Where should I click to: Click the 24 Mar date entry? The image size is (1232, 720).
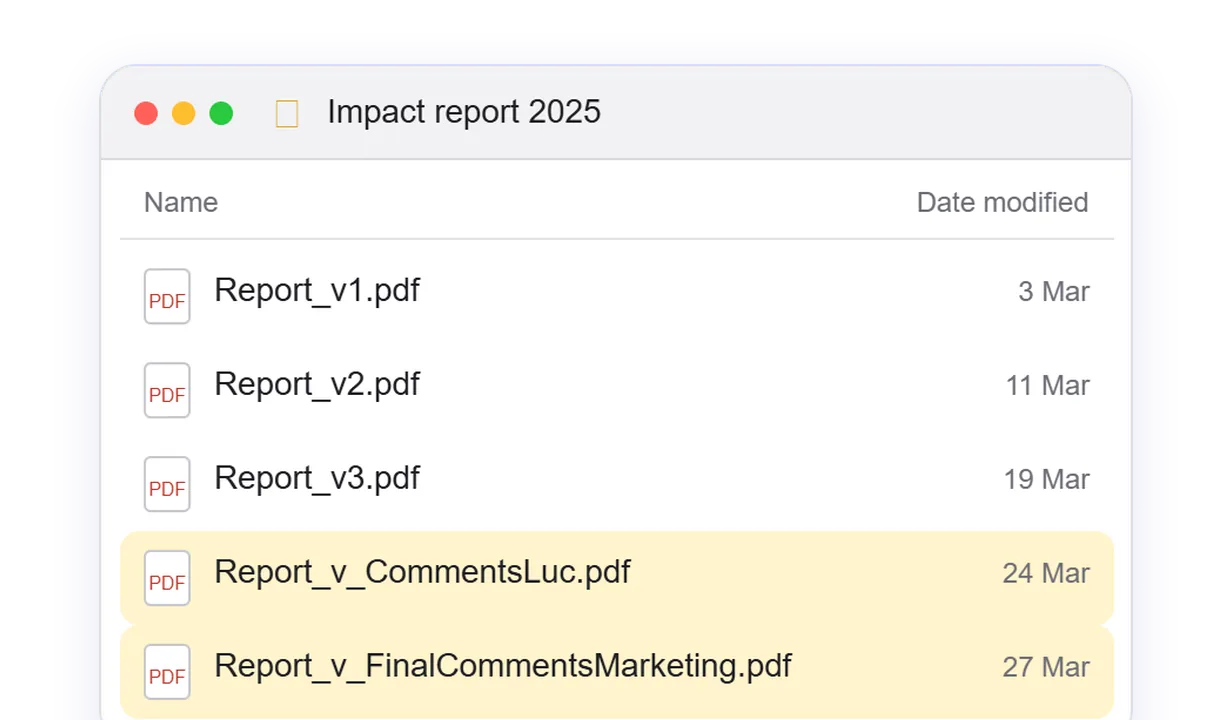(1046, 574)
